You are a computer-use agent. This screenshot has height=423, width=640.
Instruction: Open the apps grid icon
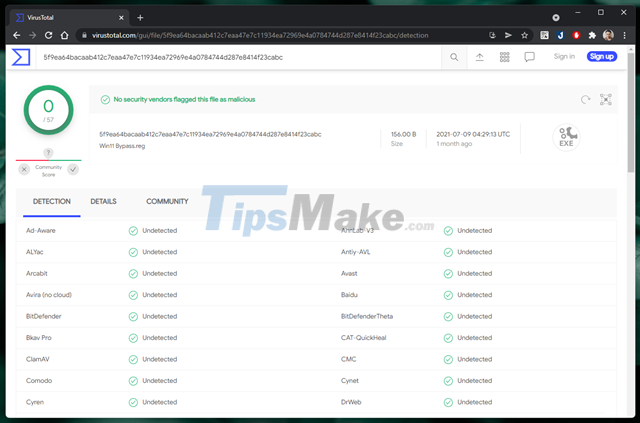504,57
